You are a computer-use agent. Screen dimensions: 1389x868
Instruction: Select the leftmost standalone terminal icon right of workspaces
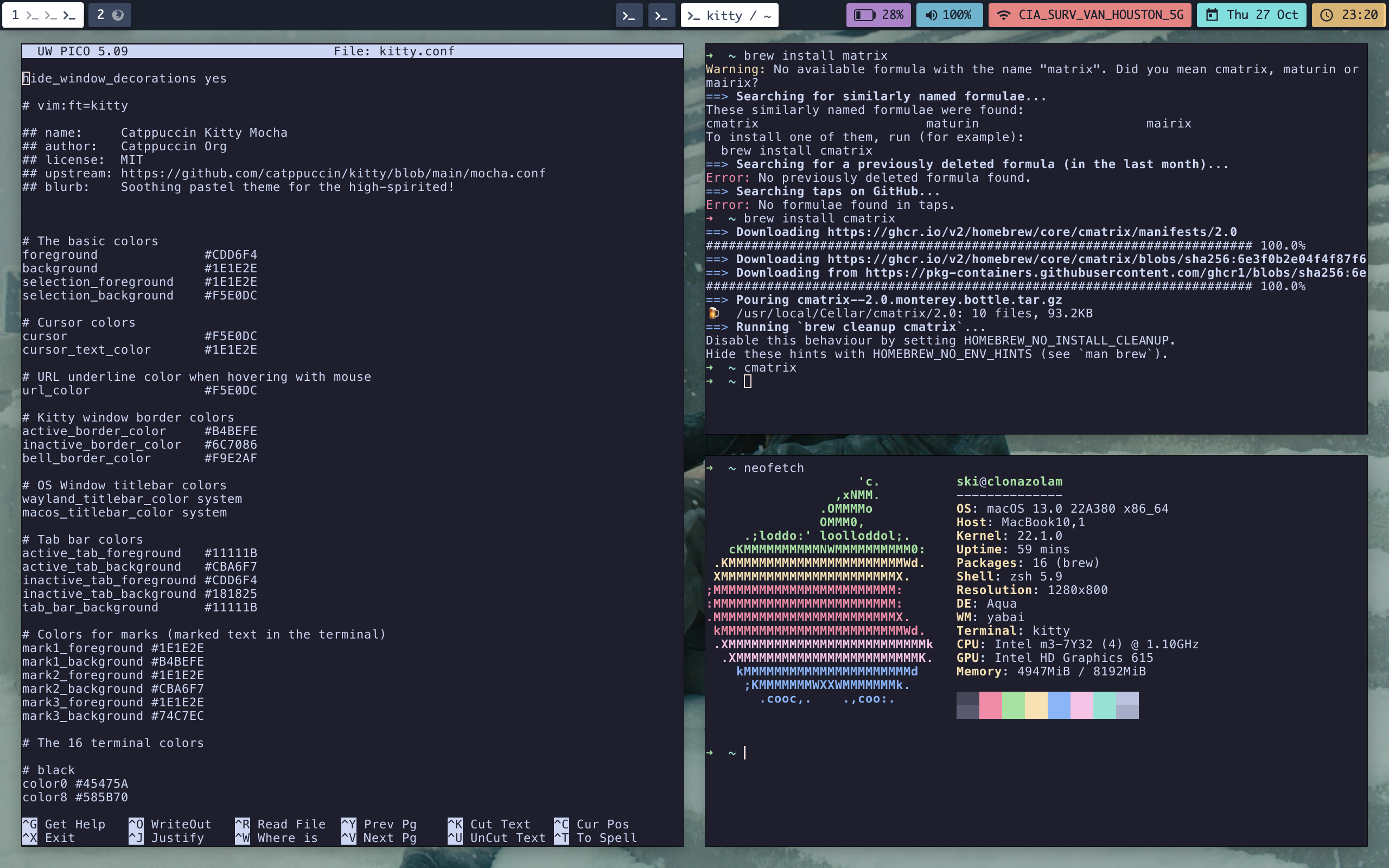point(629,15)
